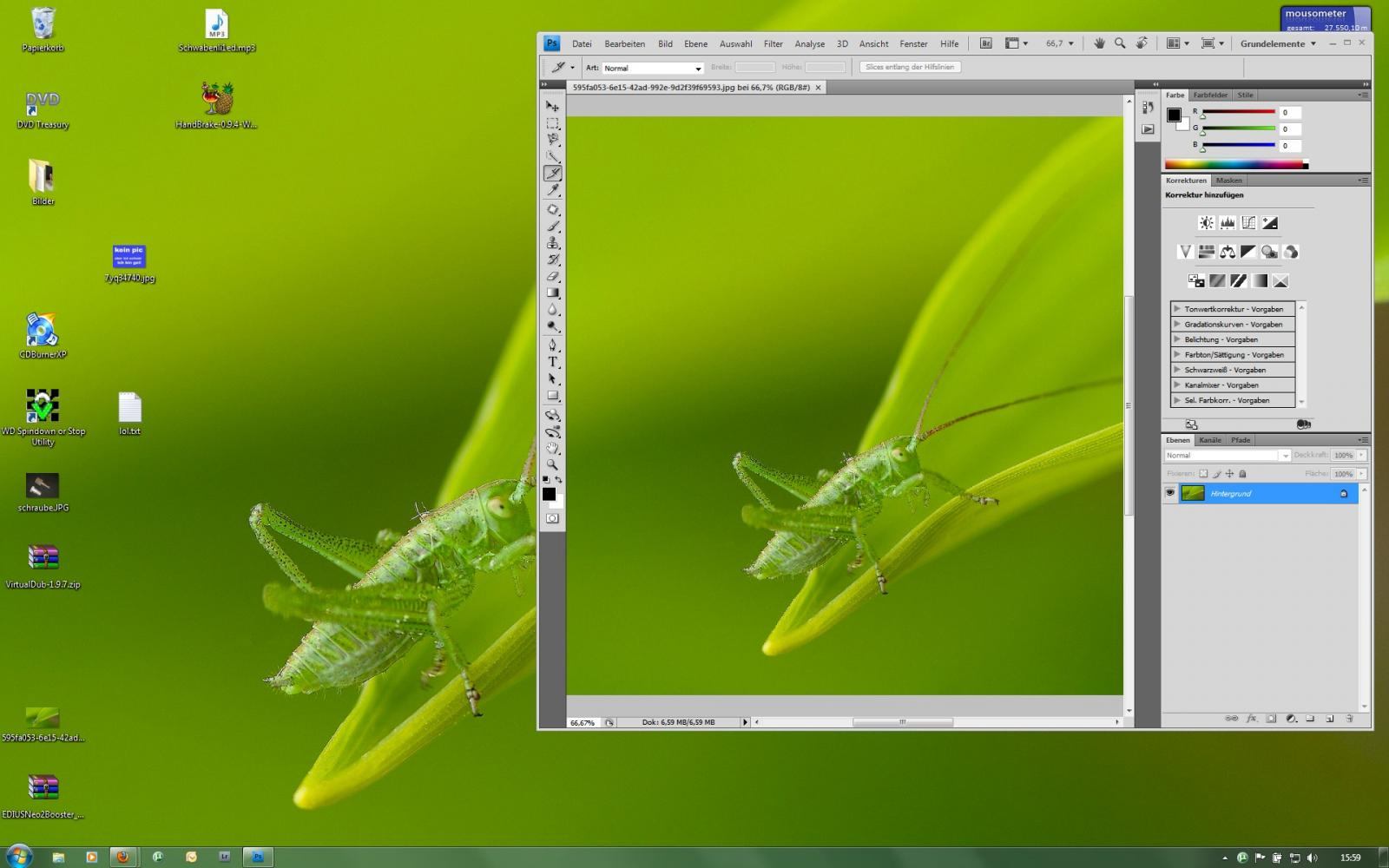Select the Pen tool
Screen dimensions: 1389x868
pos(552,345)
